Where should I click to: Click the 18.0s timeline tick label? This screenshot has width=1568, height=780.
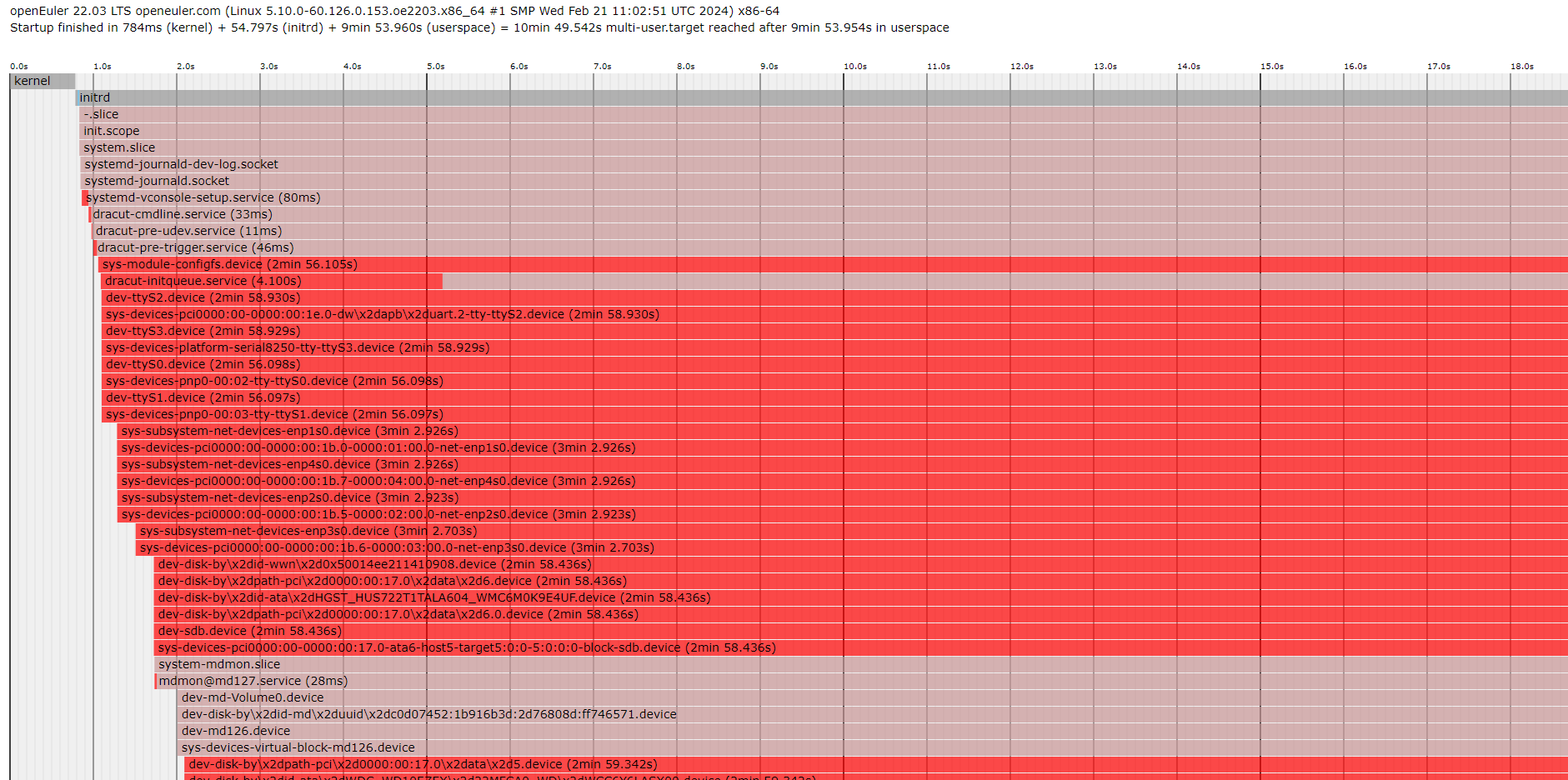tap(1521, 66)
